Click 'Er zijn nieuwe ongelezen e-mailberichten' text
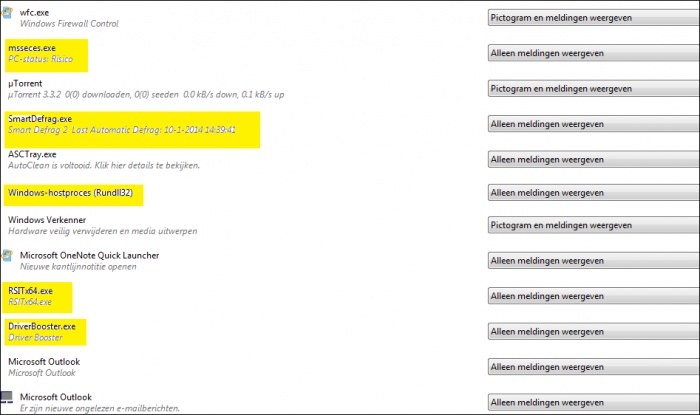700x415 pixels. [x=100, y=408]
